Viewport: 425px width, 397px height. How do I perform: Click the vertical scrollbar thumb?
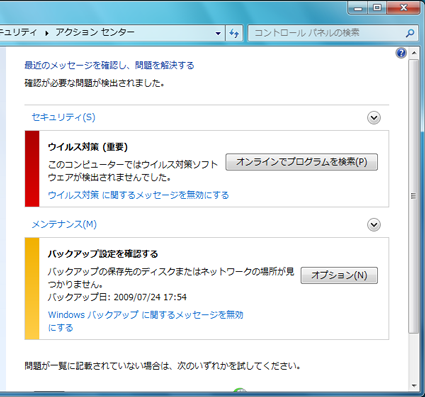(414, 196)
